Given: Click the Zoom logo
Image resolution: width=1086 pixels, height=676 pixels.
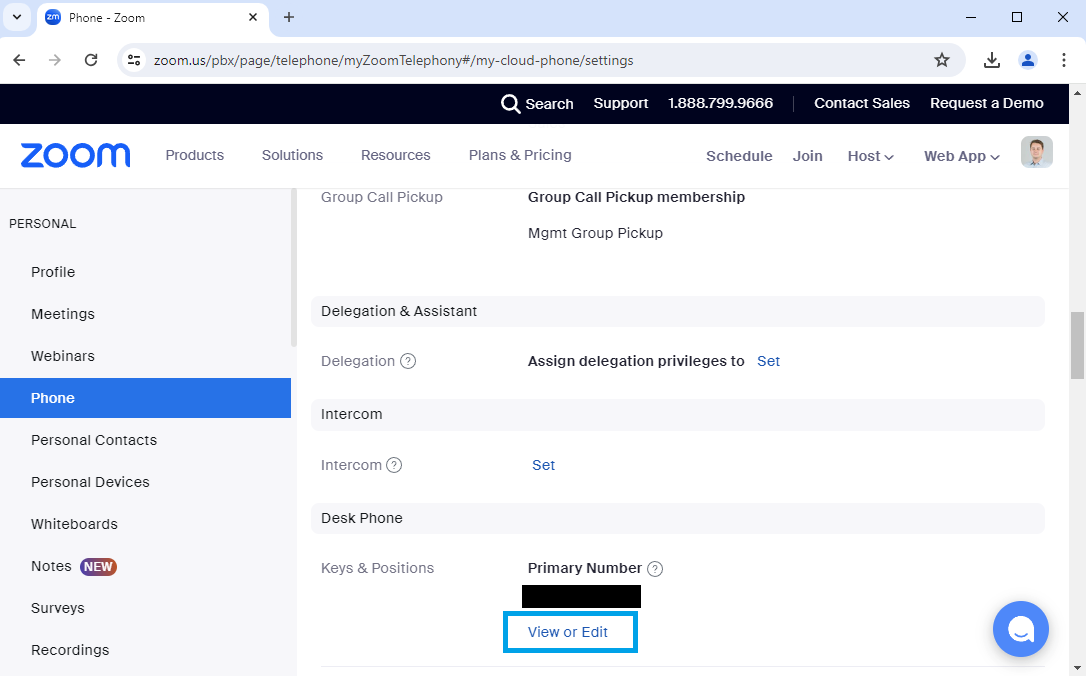Looking at the screenshot, I should click(75, 155).
